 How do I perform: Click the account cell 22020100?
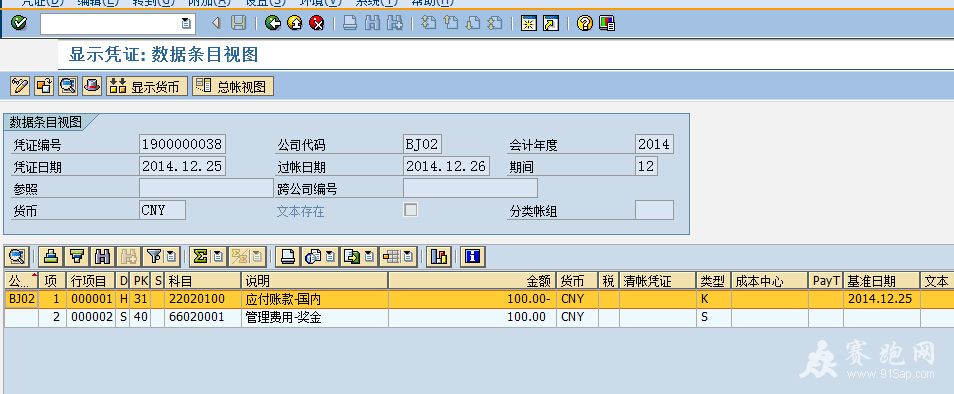(203, 299)
